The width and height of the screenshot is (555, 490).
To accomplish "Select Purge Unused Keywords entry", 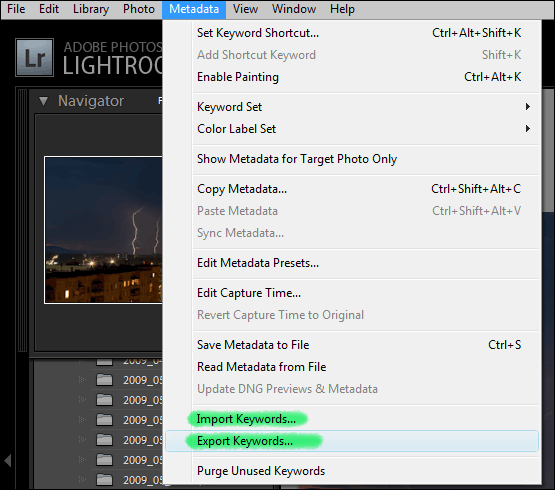I will click(x=352, y=471).
